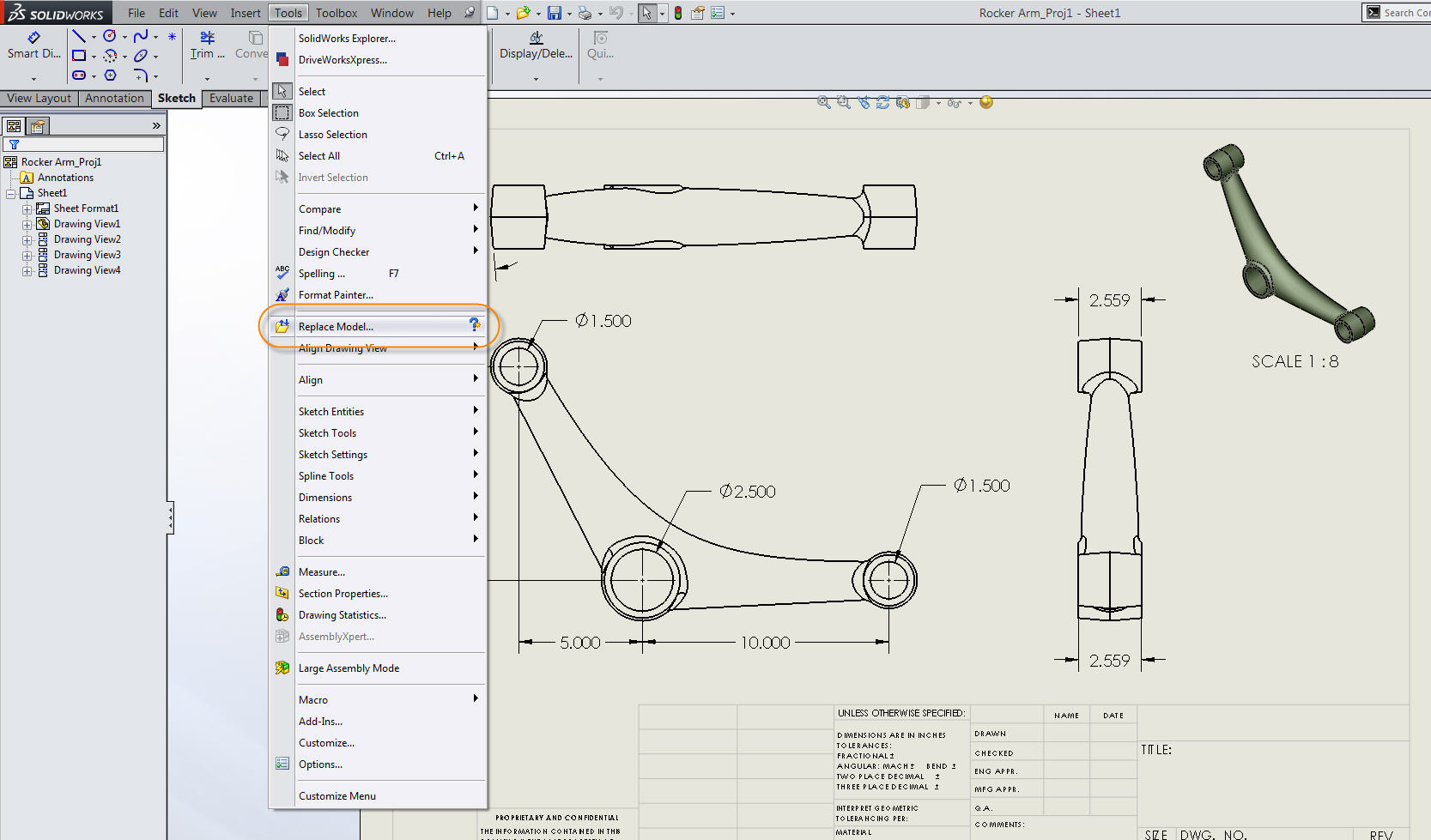Click the Undo icon
Image resolution: width=1431 pixels, height=840 pixels.
(x=615, y=12)
